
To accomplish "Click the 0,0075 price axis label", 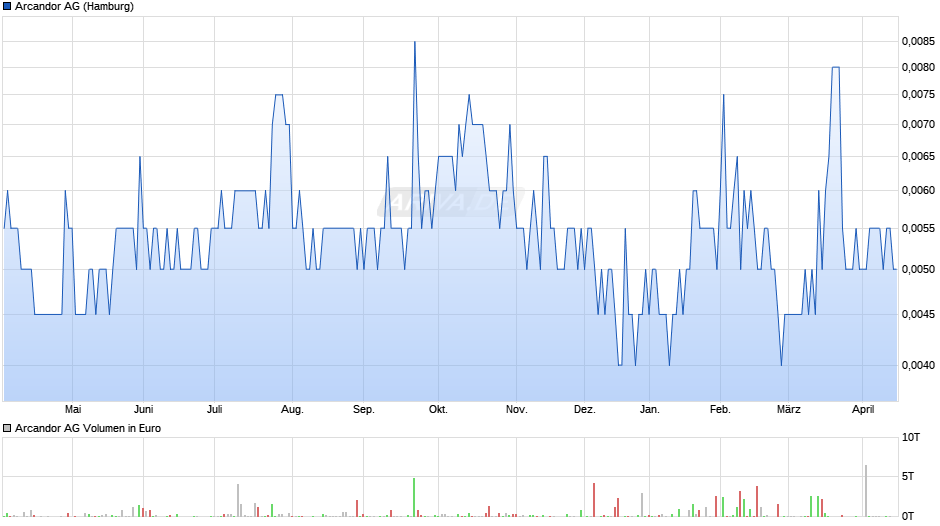I will pos(918,94).
